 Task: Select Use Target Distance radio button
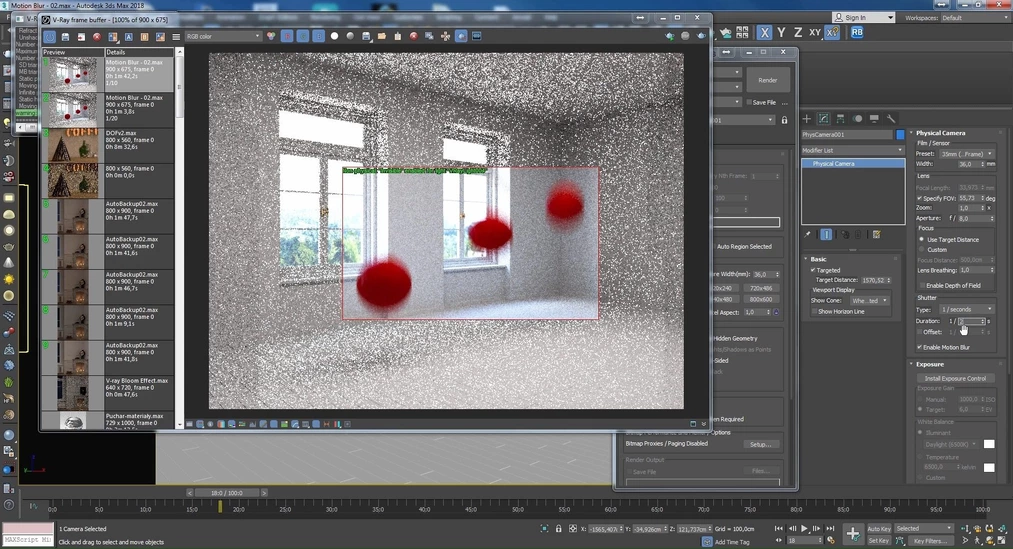(922, 240)
